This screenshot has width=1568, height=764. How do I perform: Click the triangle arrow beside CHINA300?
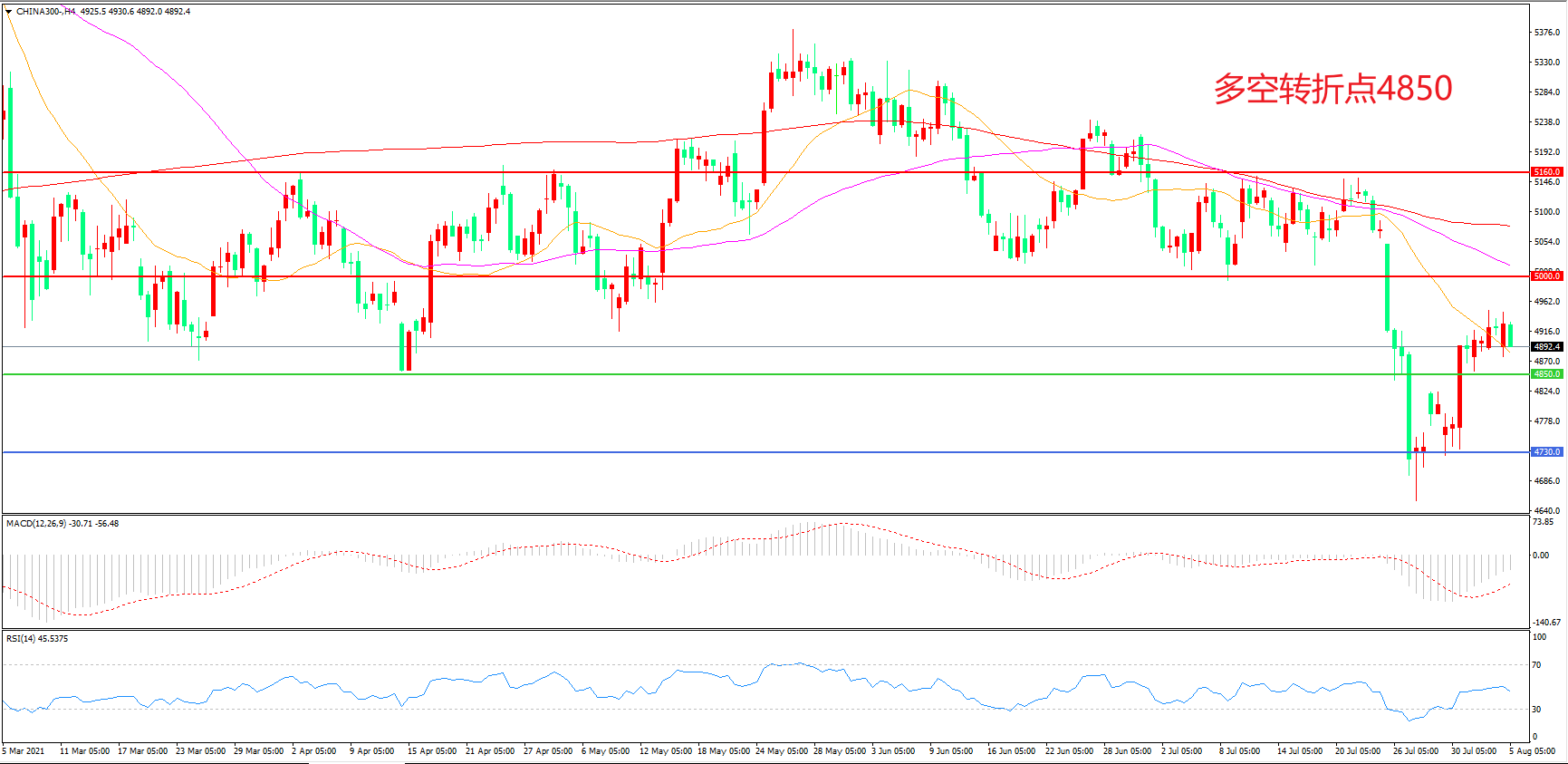pos(8,12)
